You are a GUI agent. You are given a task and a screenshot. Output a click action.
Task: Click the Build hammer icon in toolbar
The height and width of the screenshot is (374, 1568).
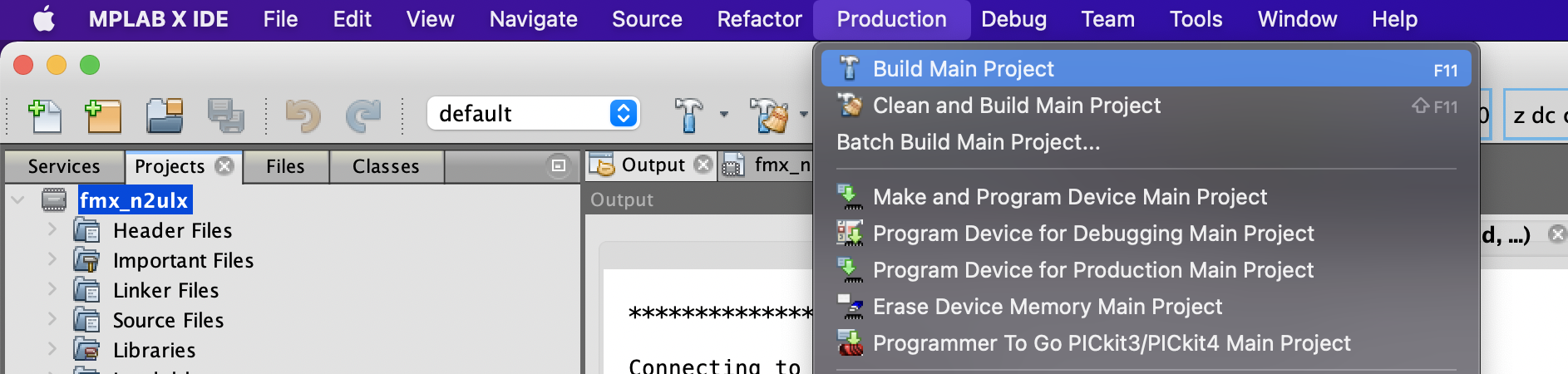click(x=688, y=115)
